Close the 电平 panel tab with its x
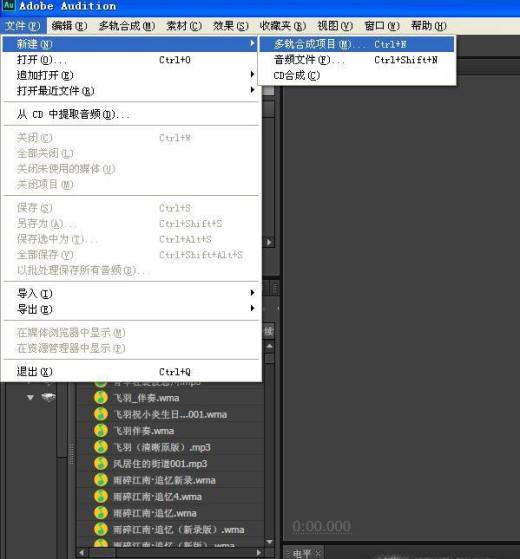 (x=318, y=553)
